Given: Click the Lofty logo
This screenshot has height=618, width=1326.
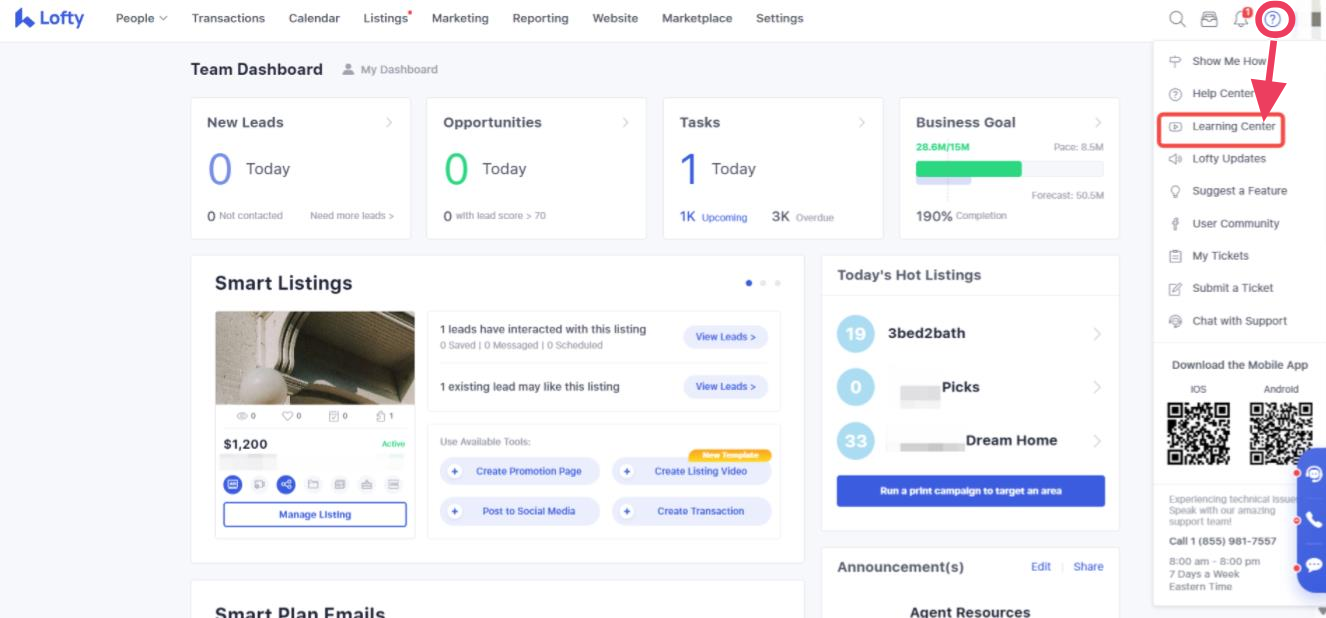Looking at the screenshot, I should 49,18.
